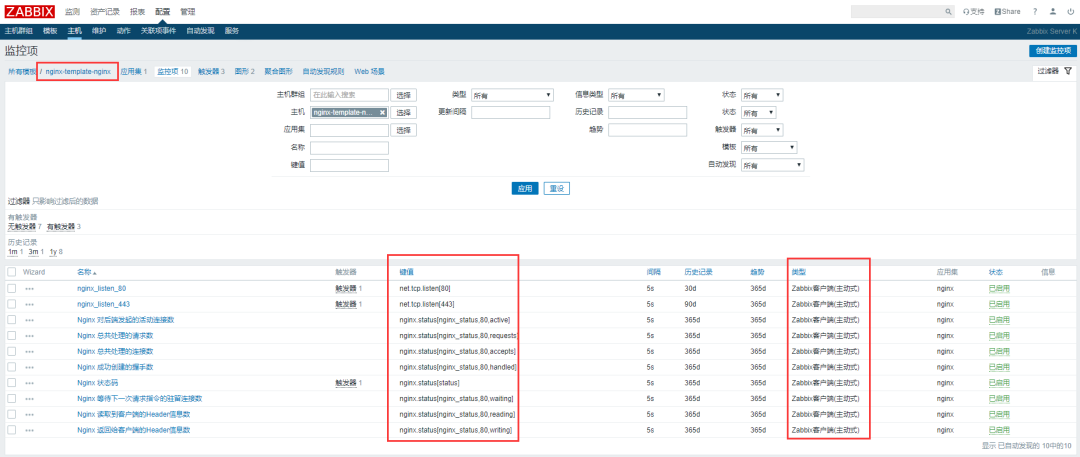Switch to the 触发器 3 tab
The height and width of the screenshot is (457, 1080).
tap(211, 71)
